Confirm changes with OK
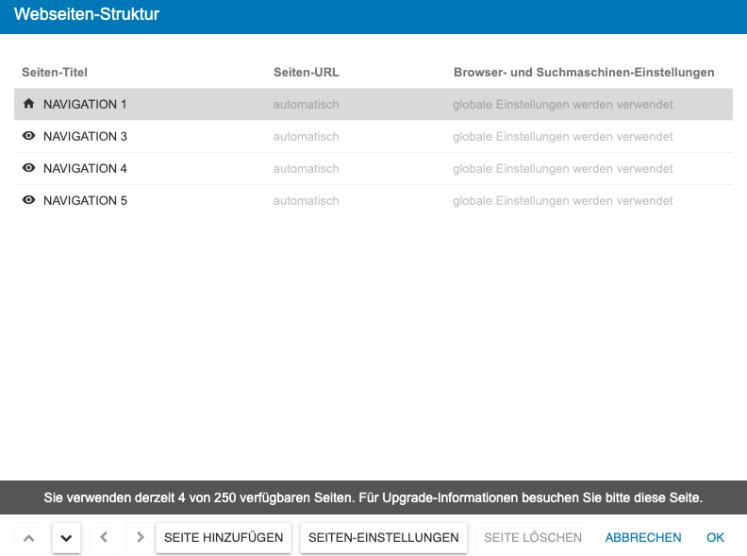The width and height of the screenshot is (747, 556). coord(715,538)
